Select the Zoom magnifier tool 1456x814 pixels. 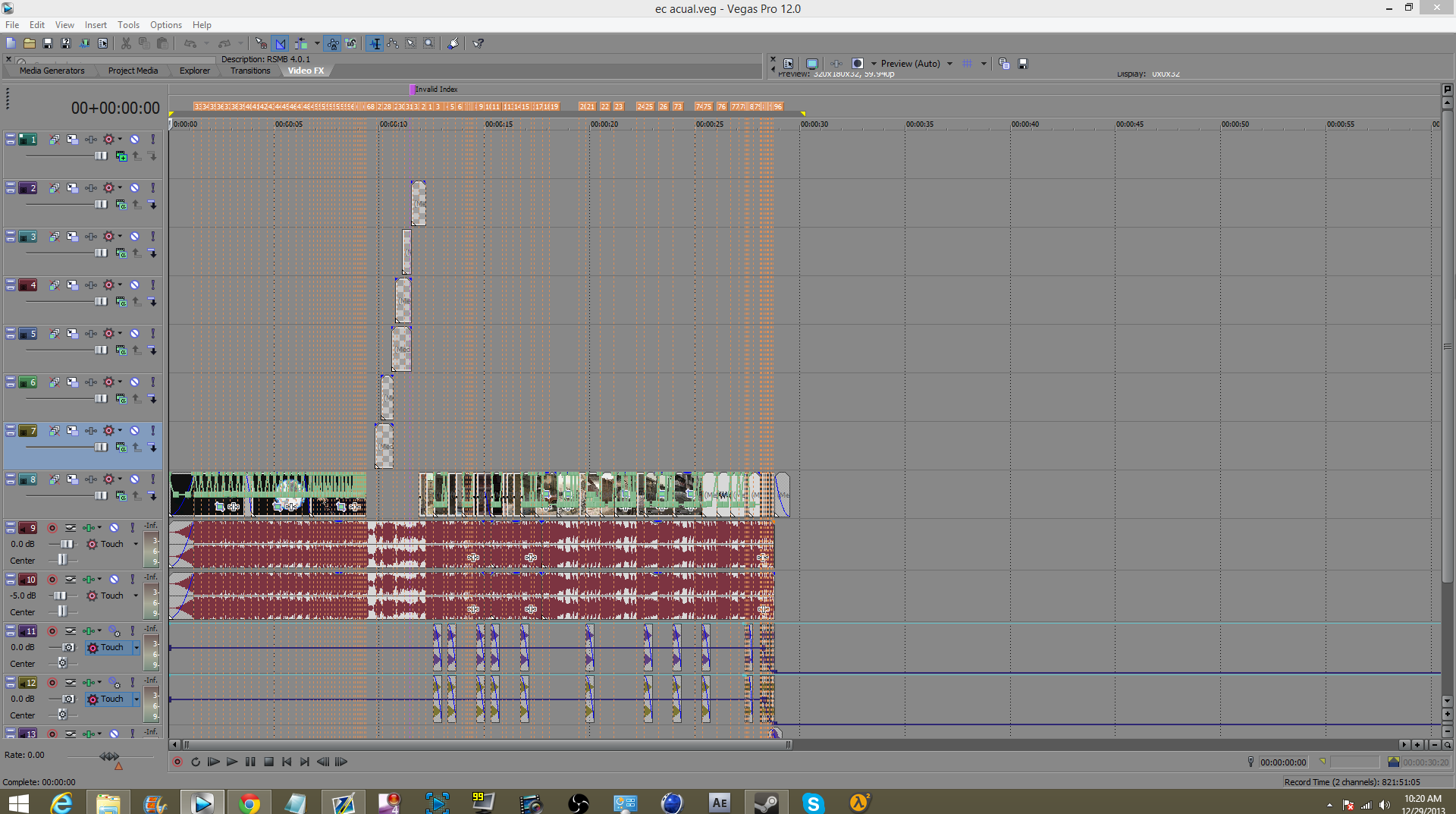(x=429, y=43)
